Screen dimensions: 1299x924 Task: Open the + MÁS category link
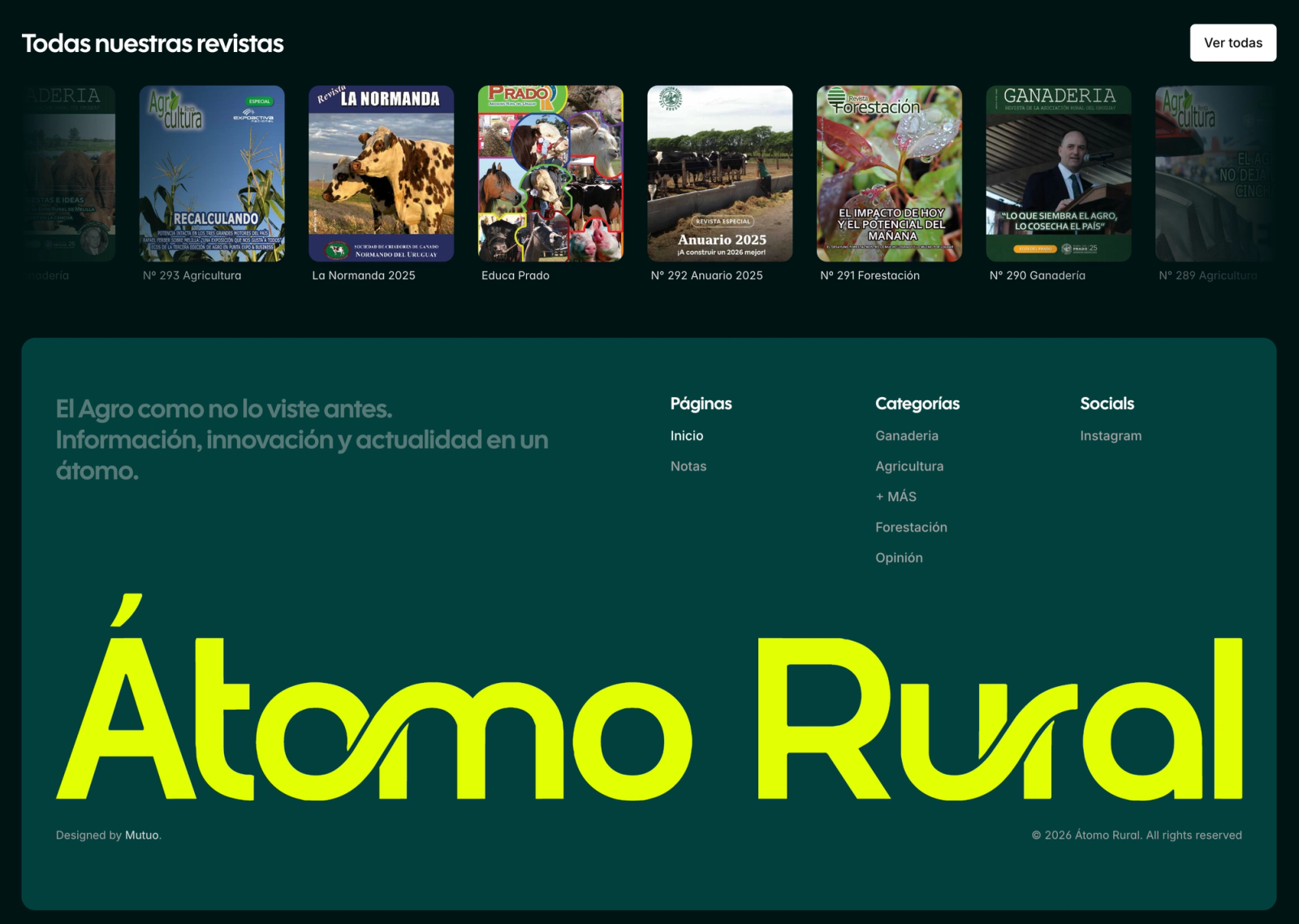[x=895, y=497]
